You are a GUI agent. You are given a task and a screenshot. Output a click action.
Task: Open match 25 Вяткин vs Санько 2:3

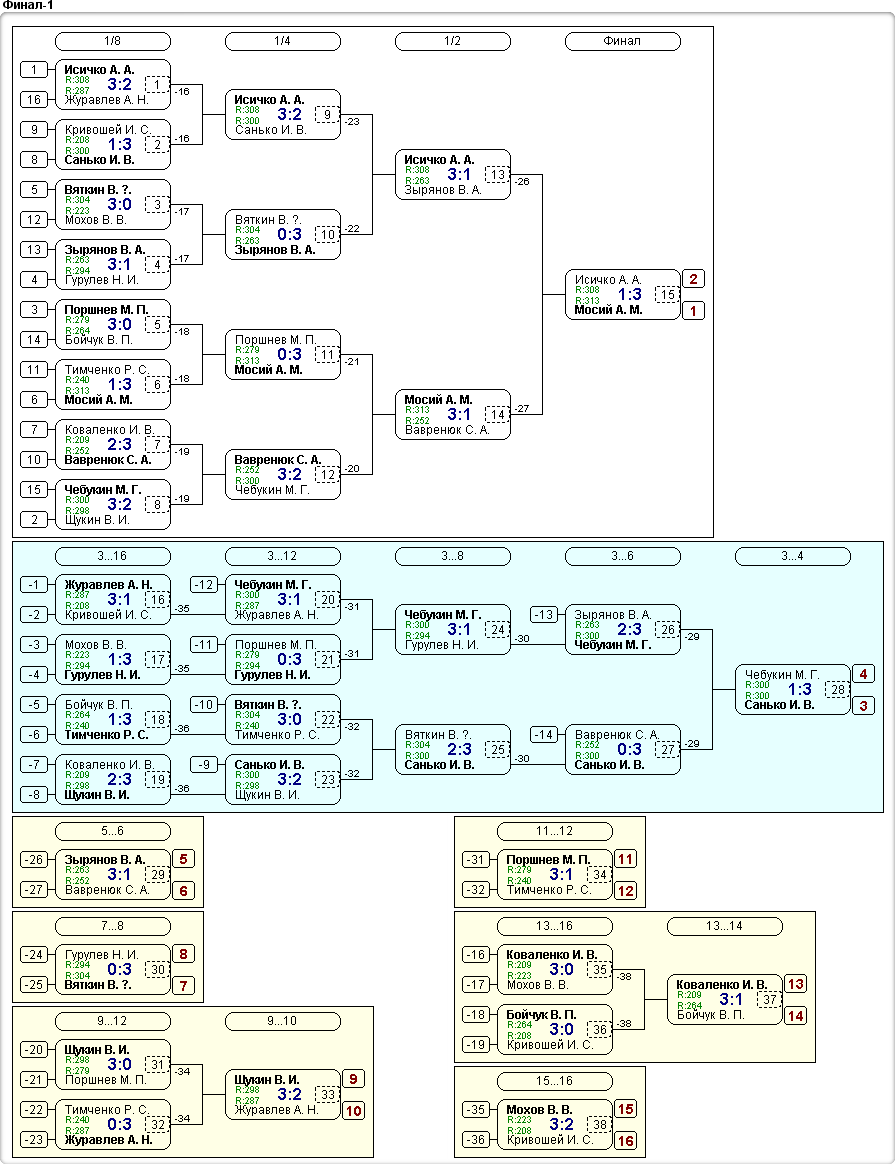coord(453,750)
